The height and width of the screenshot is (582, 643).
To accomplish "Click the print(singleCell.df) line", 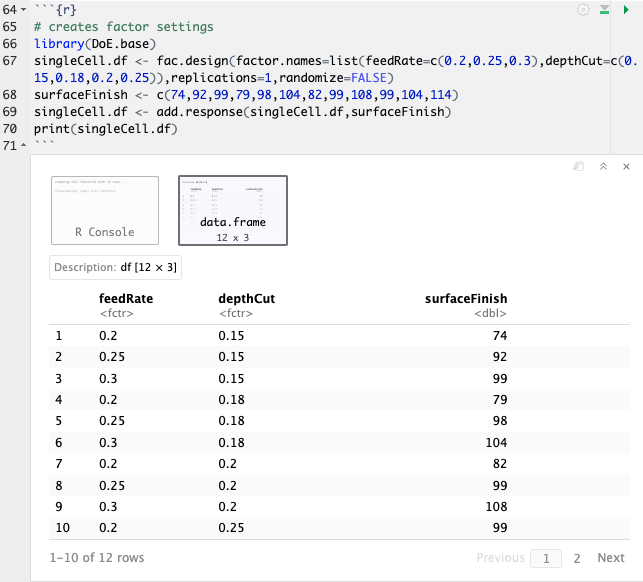I will click(x=105, y=129).
